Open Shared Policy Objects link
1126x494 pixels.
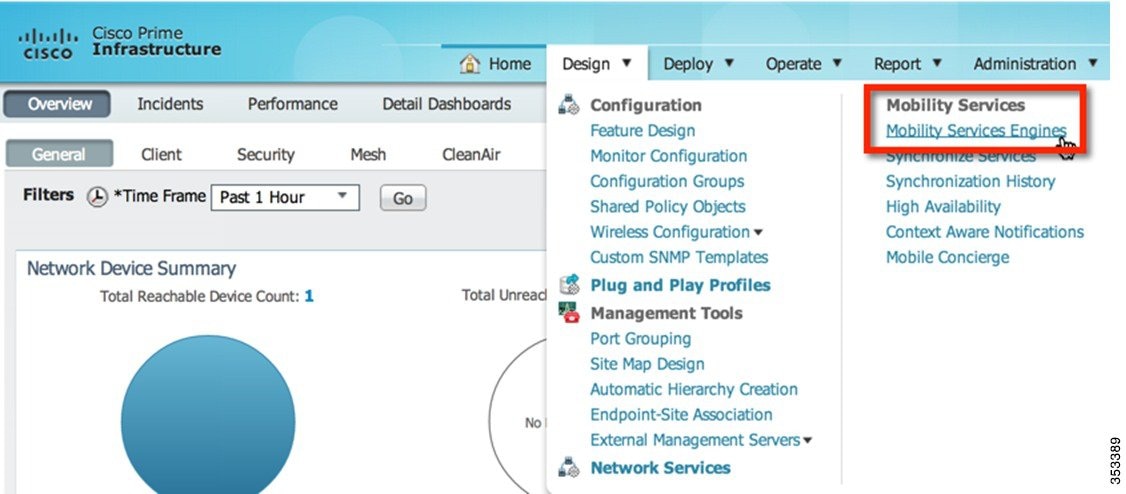(x=668, y=206)
